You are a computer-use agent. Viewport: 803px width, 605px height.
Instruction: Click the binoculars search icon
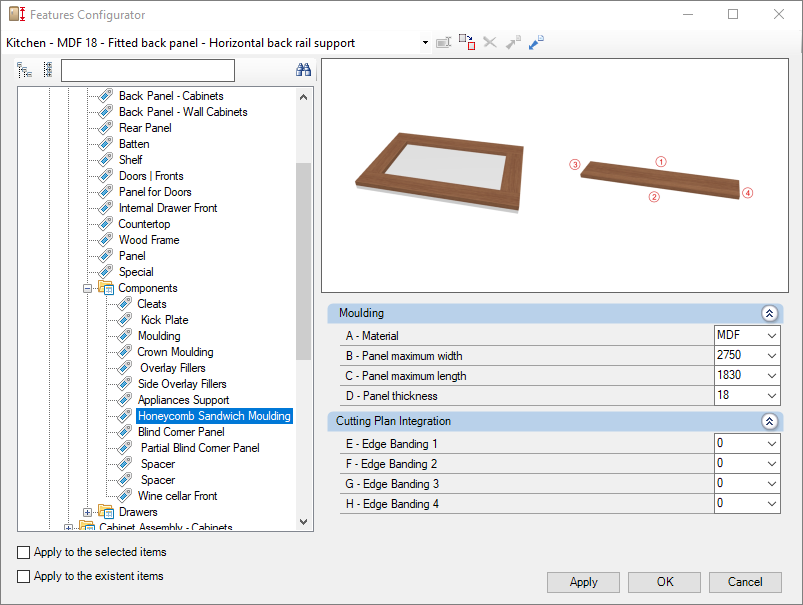click(303, 70)
